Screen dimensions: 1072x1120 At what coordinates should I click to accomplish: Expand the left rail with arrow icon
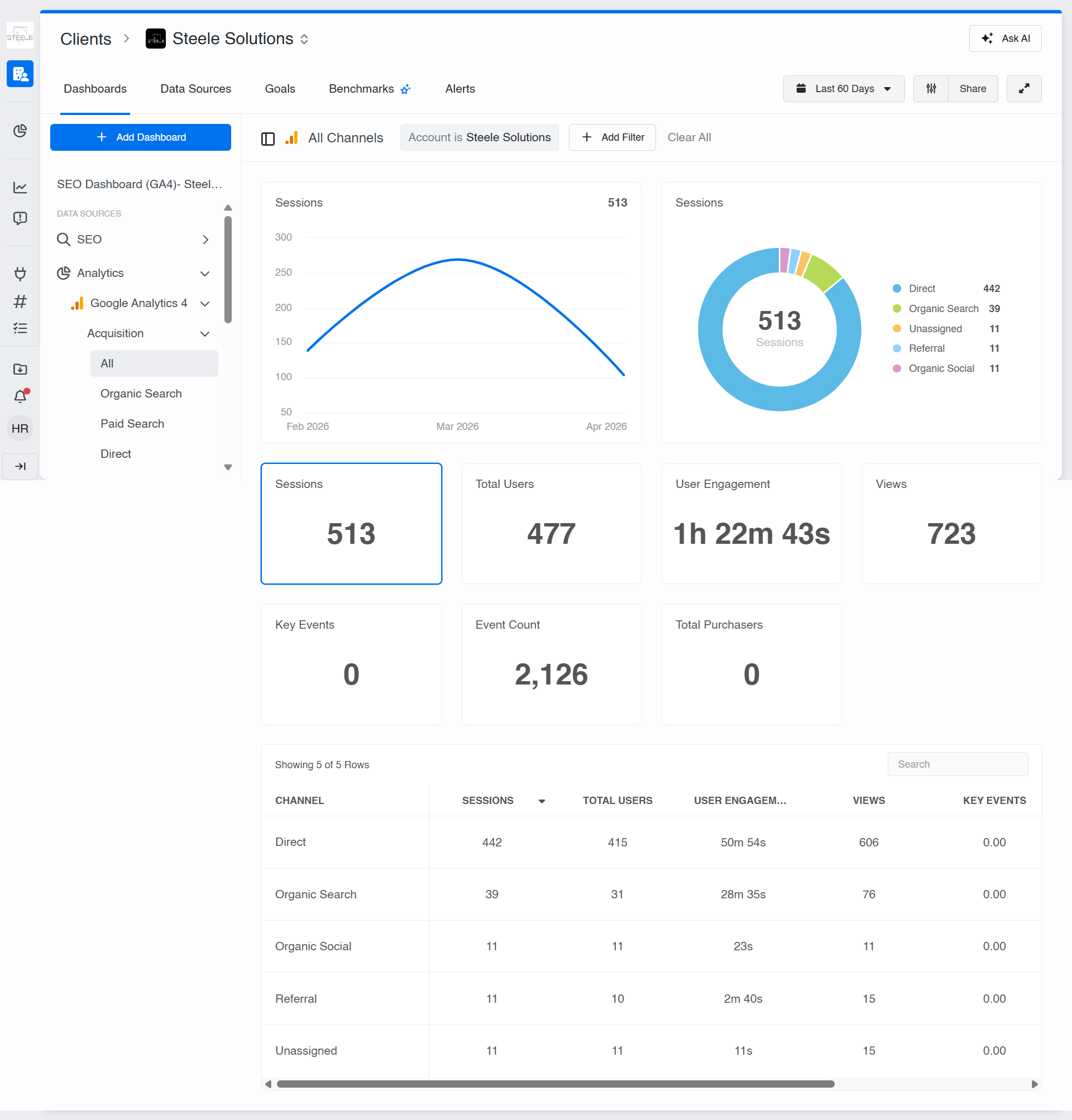[20, 466]
